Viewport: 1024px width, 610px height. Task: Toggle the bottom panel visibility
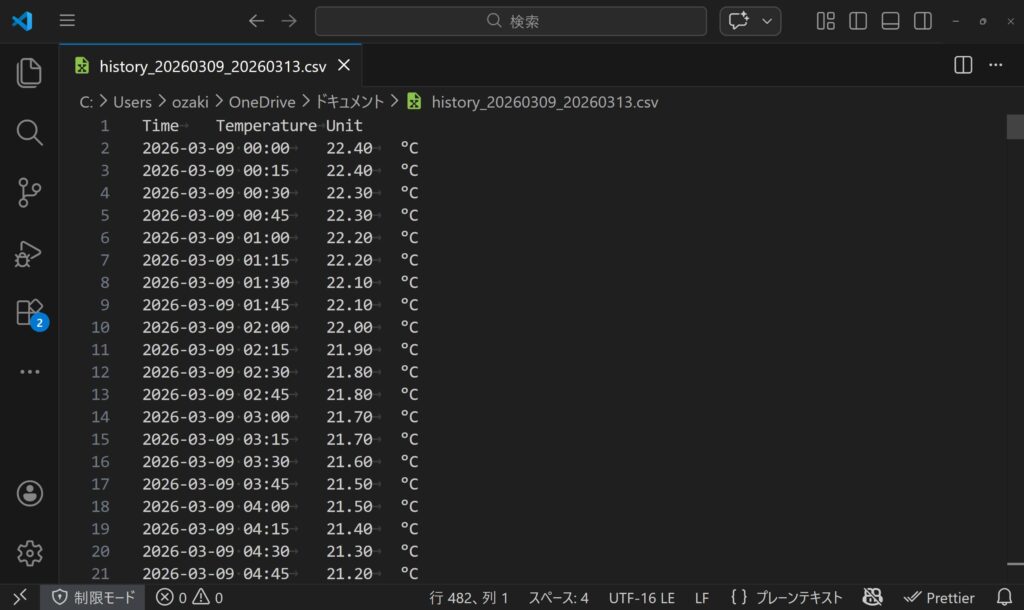[890, 21]
